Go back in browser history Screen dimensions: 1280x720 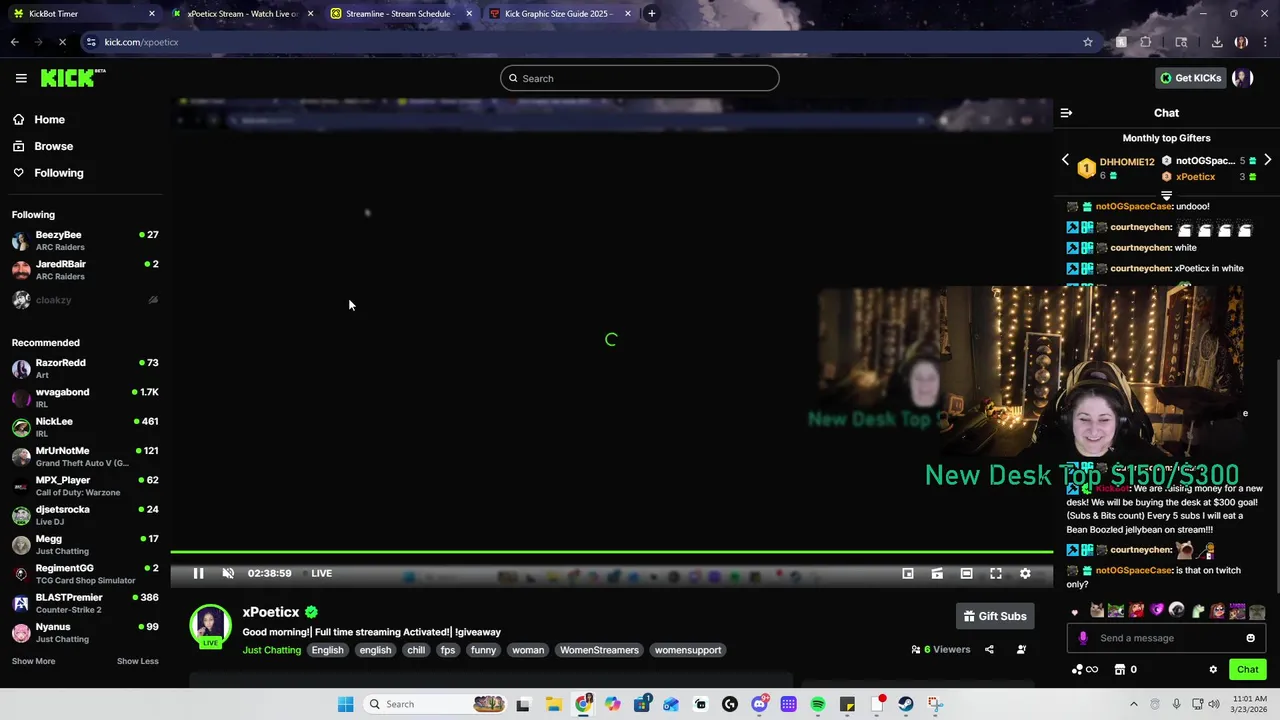pyautogui.click(x=14, y=42)
